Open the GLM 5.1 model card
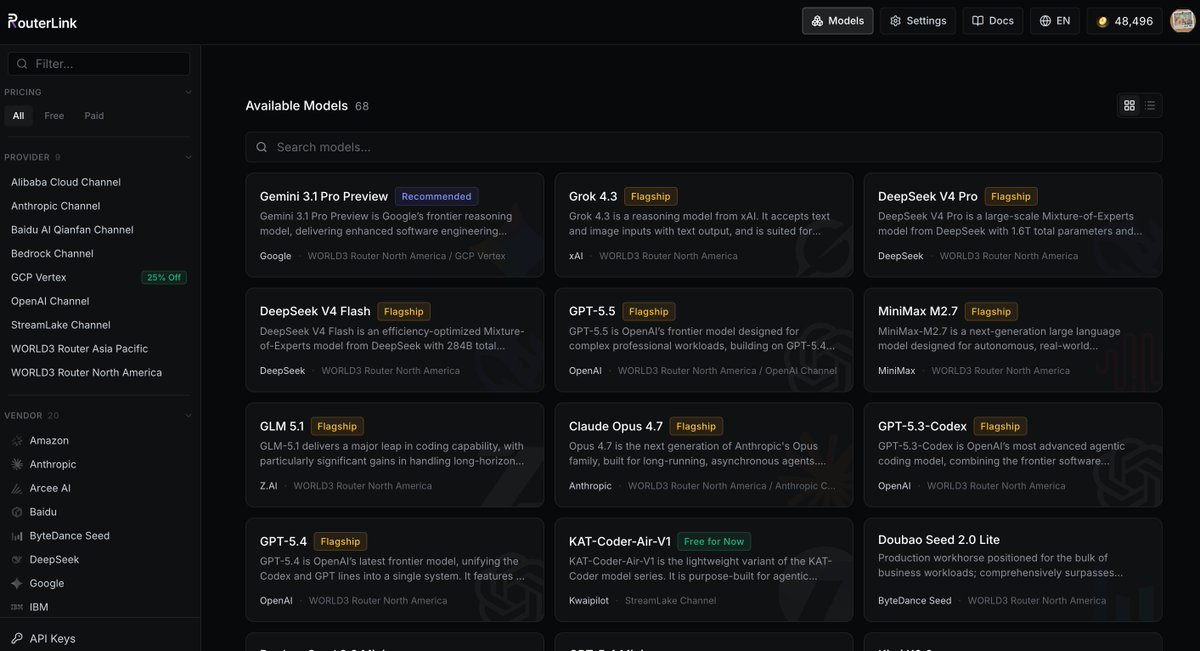Viewport: 1200px width, 651px height. click(x=394, y=456)
